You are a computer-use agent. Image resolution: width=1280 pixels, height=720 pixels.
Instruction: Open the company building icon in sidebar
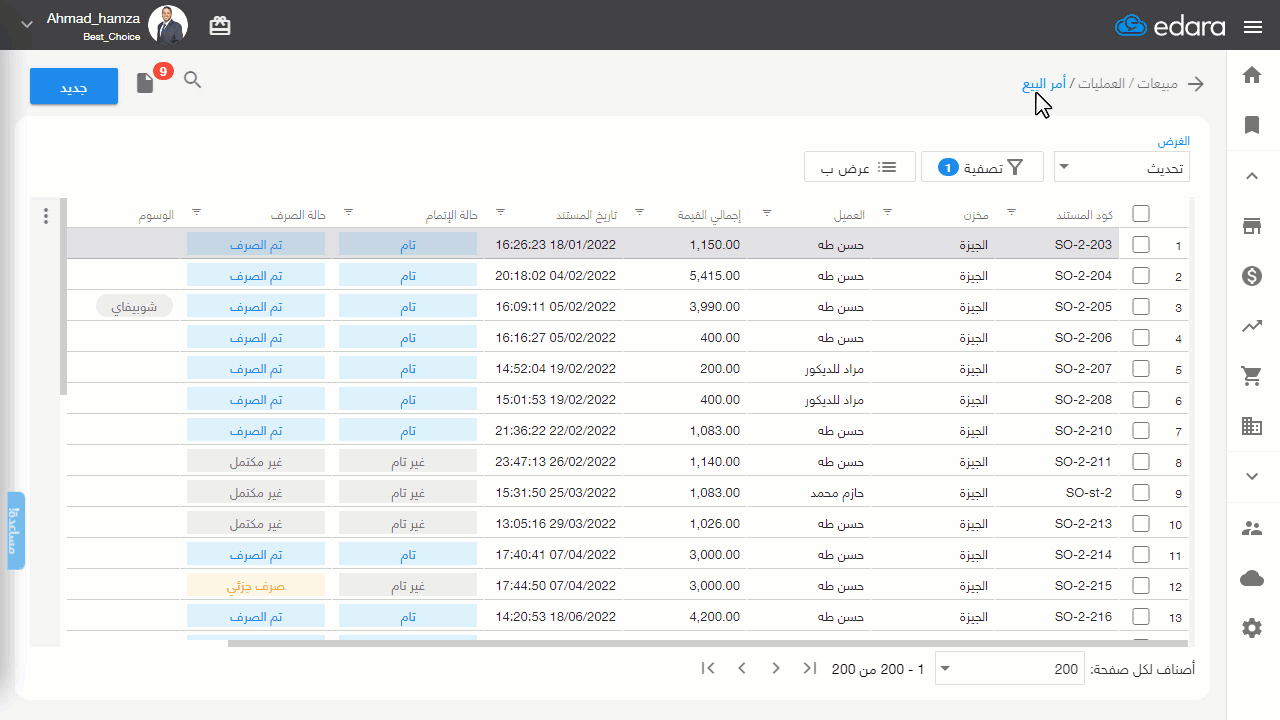click(1252, 426)
